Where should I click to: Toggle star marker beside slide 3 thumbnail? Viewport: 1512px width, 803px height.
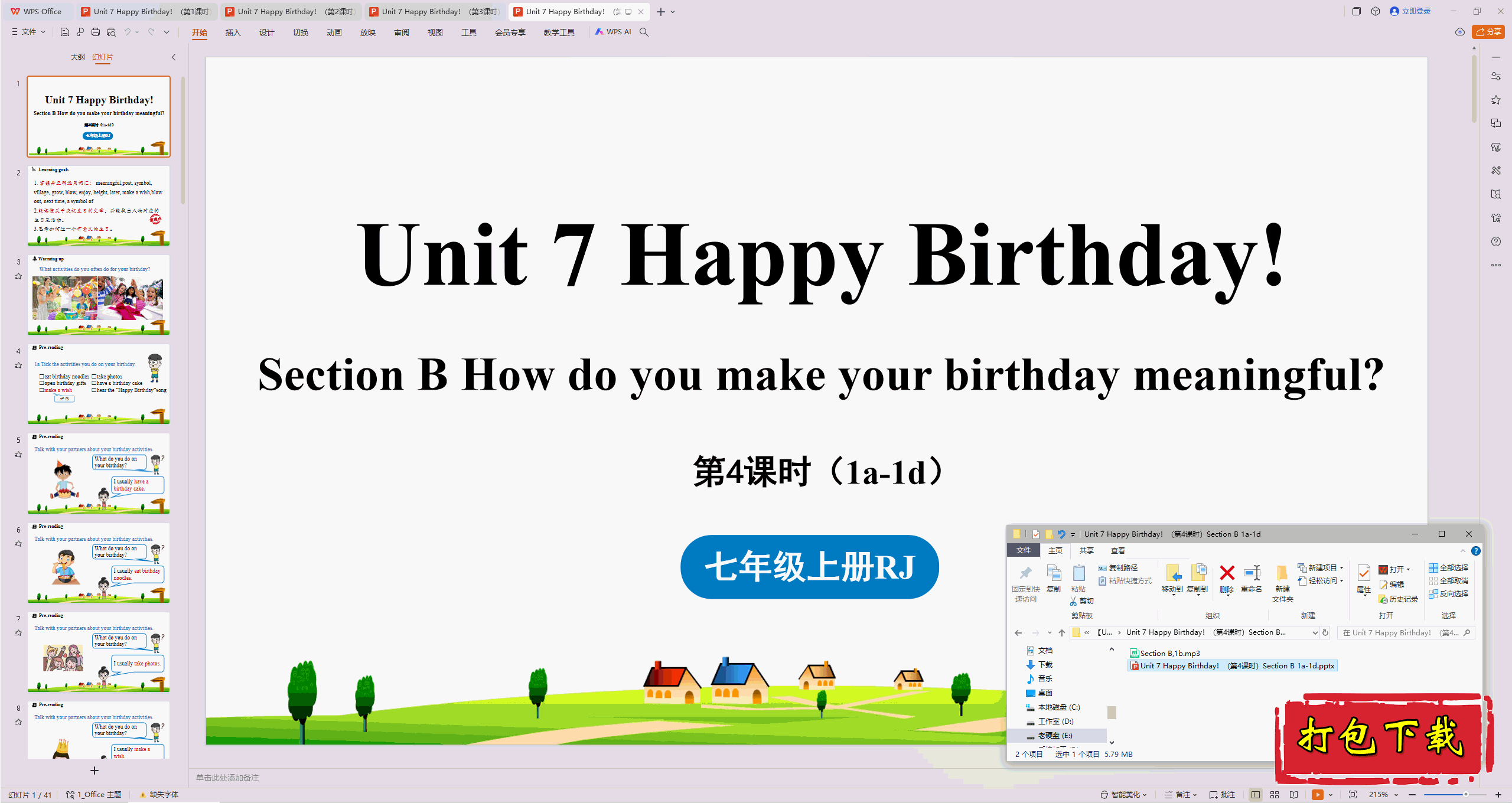click(18, 276)
